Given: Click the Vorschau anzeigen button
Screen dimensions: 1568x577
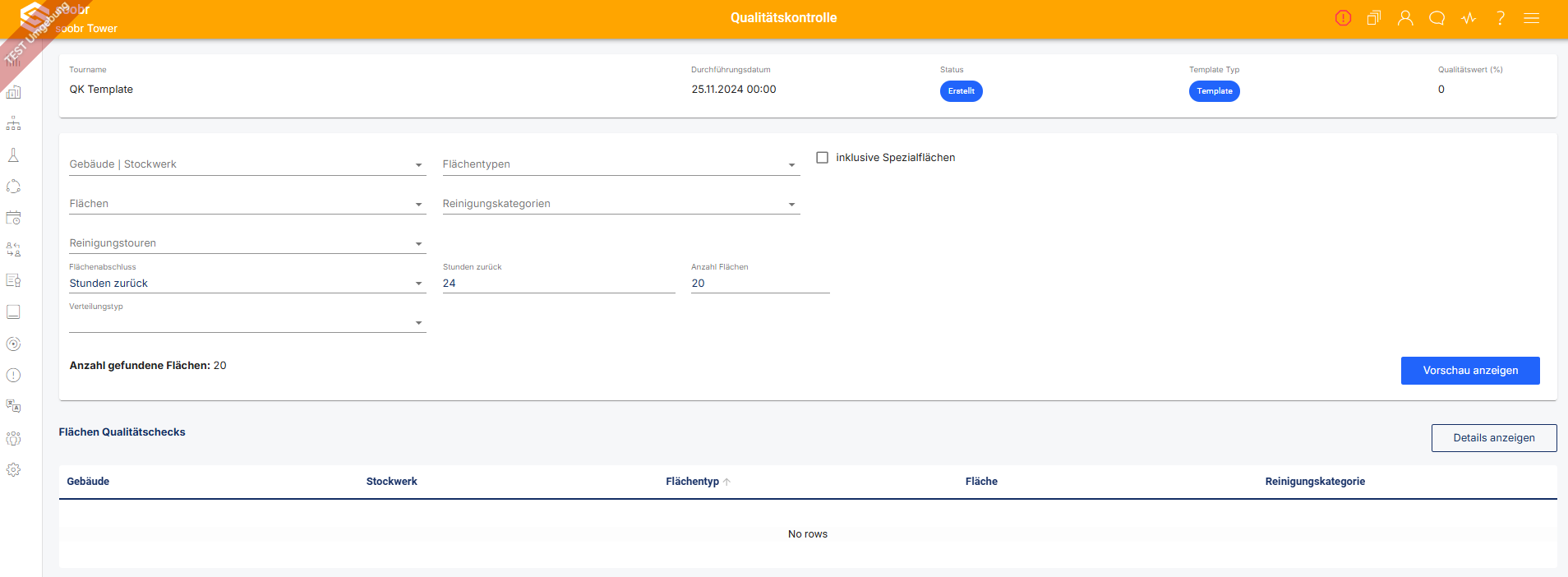Looking at the screenshot, I should 1470,371.
